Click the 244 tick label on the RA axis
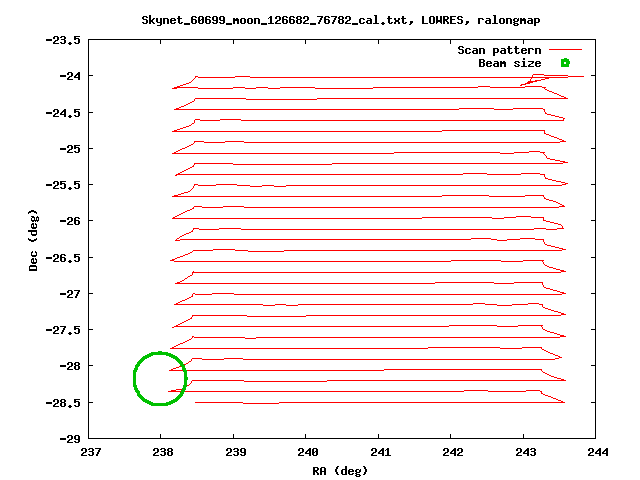This screenshot has height=480, width=640. 595,451
